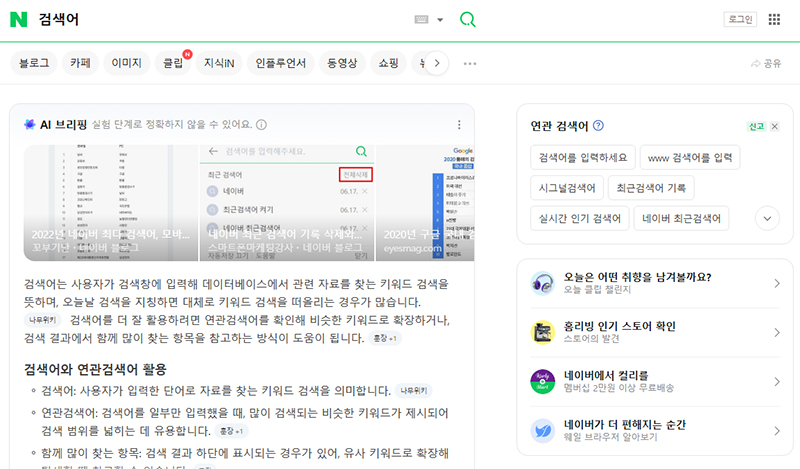The image size is (800, 469).
Task: Open the keyboard dropdown arrow
Action: 440,20
